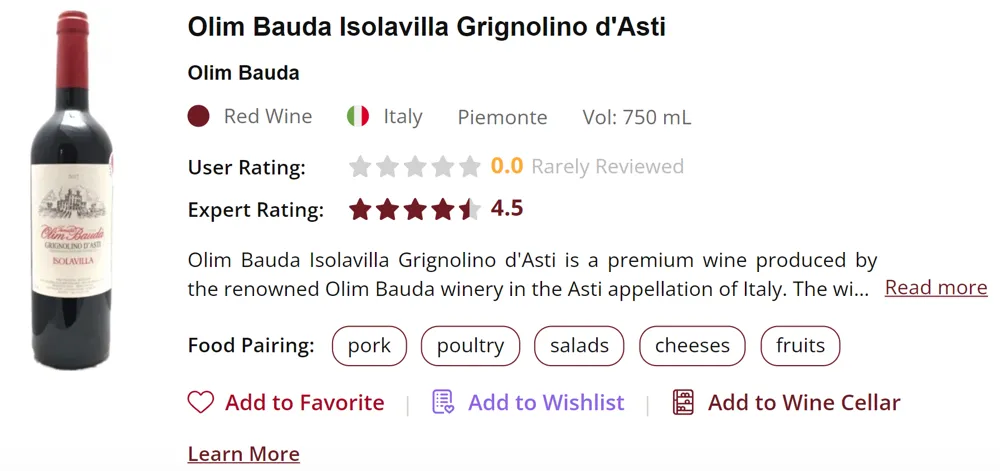The width and height of the screenshot is (1000, 471).
Task: Click the Wine Cellar rack icon
Action: [683, 403]
